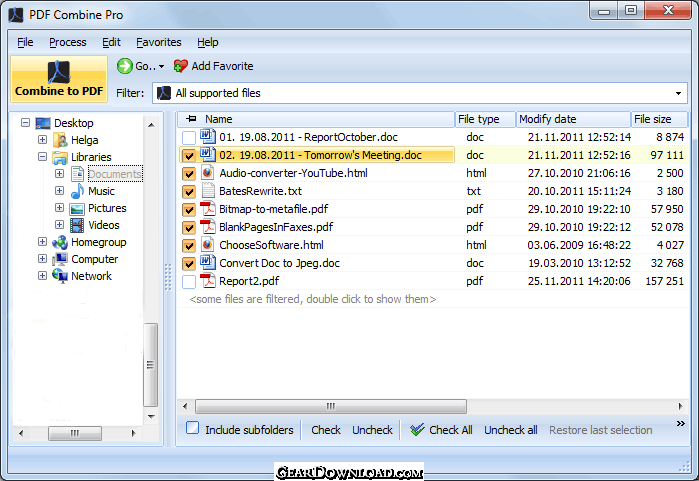Open the Help menu
The height and width of the screenshot is (481, 699).
click(x=208, y=42)
